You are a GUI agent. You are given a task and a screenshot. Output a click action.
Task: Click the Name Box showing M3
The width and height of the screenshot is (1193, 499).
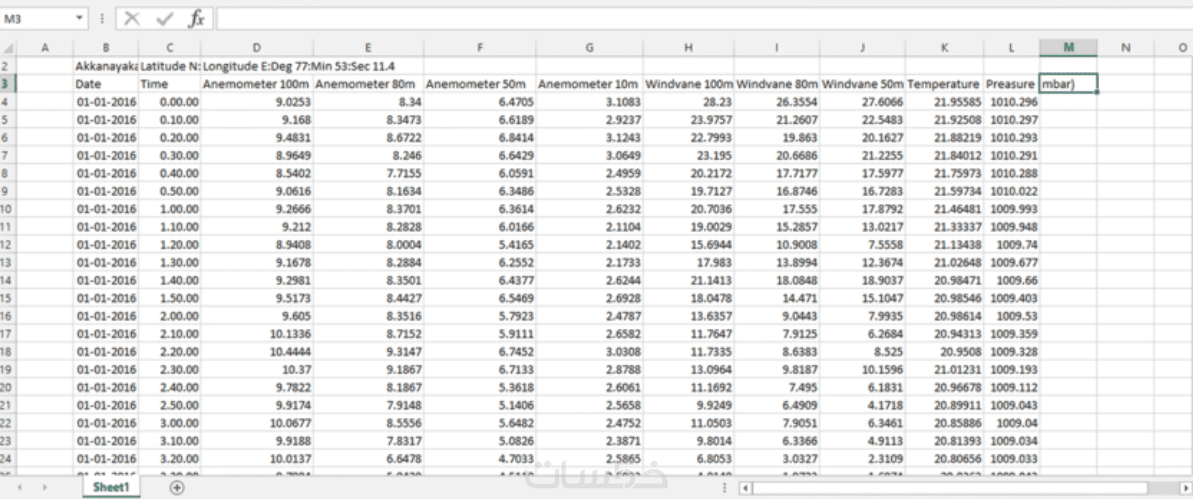tap(38, 18)
